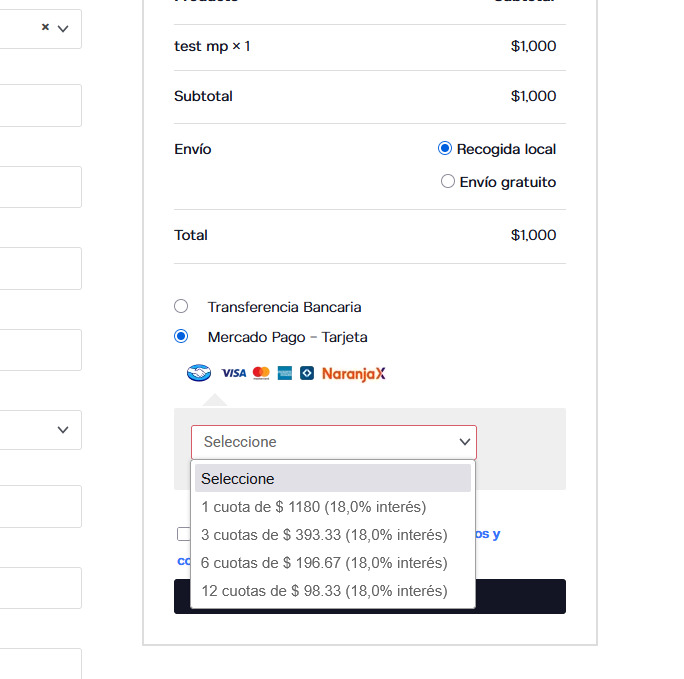Select Envío gratuito shipping option

[x=448, y=181]
